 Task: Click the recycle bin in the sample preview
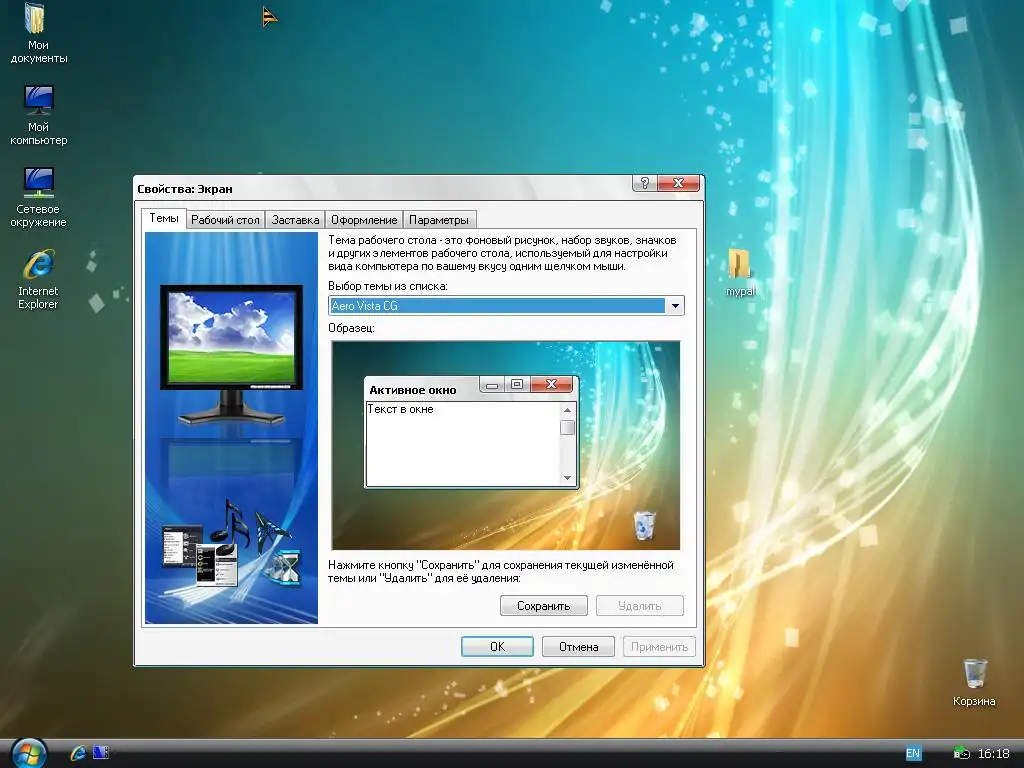(x=644, y=526)
